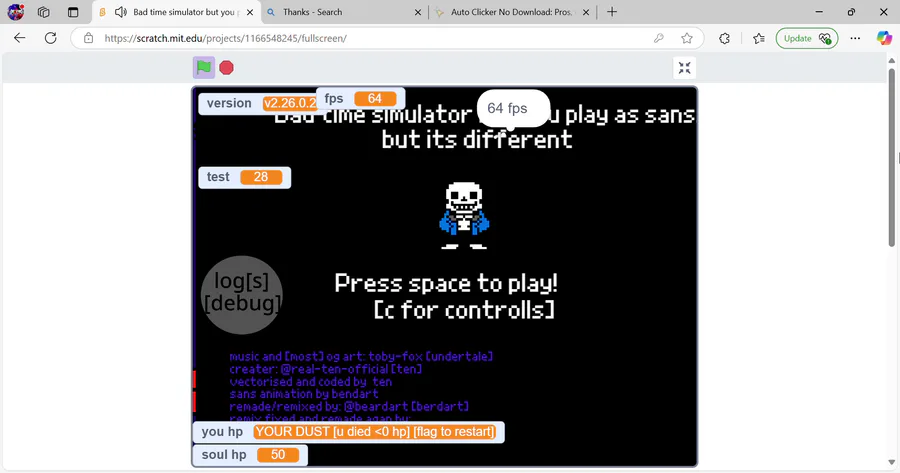Click credit line 'sans animation by bendart'
900x473 pixels.
(x=304, y=394)
